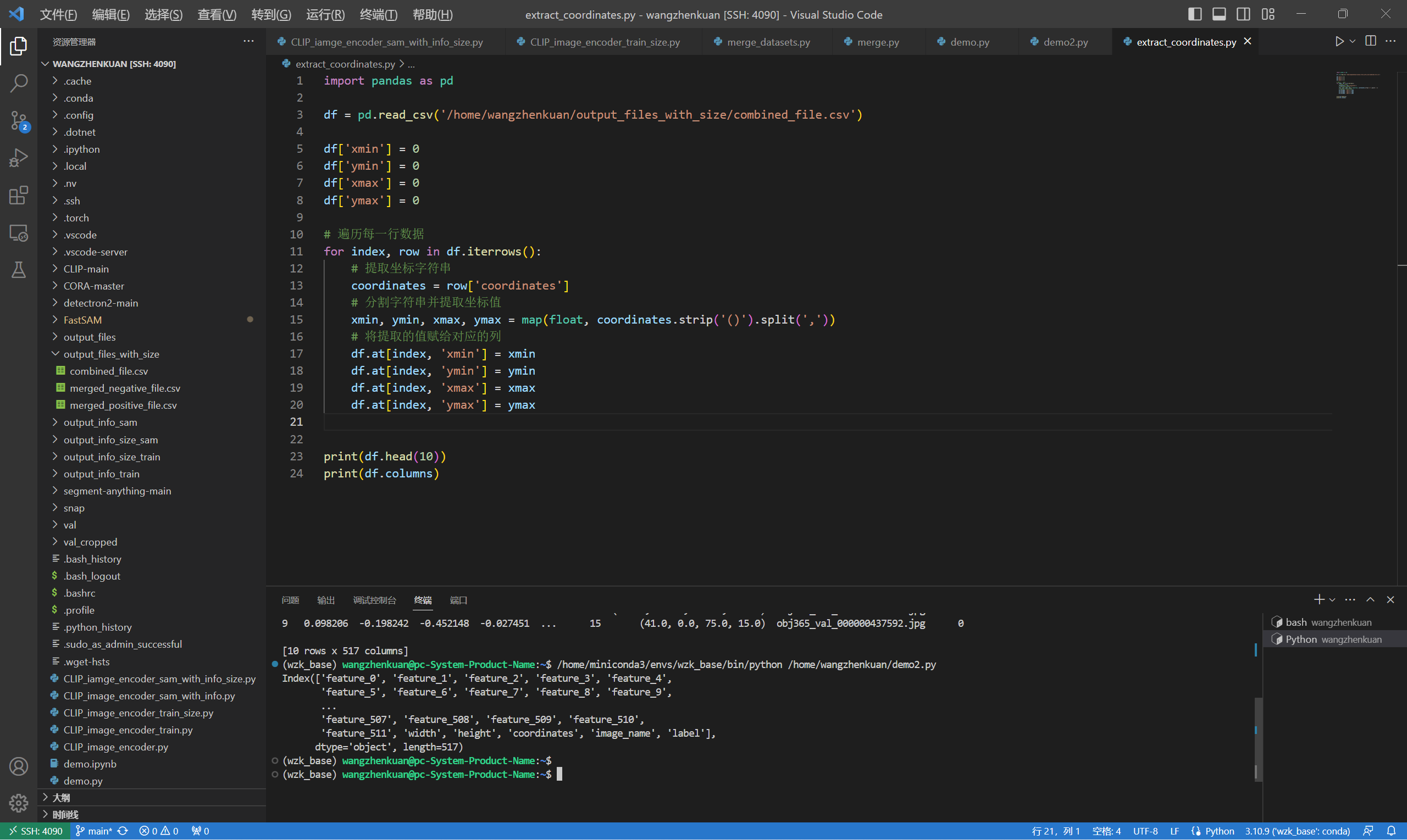Customize layout button in title bar
The image size is (1407, 840).
[1268, 14]
